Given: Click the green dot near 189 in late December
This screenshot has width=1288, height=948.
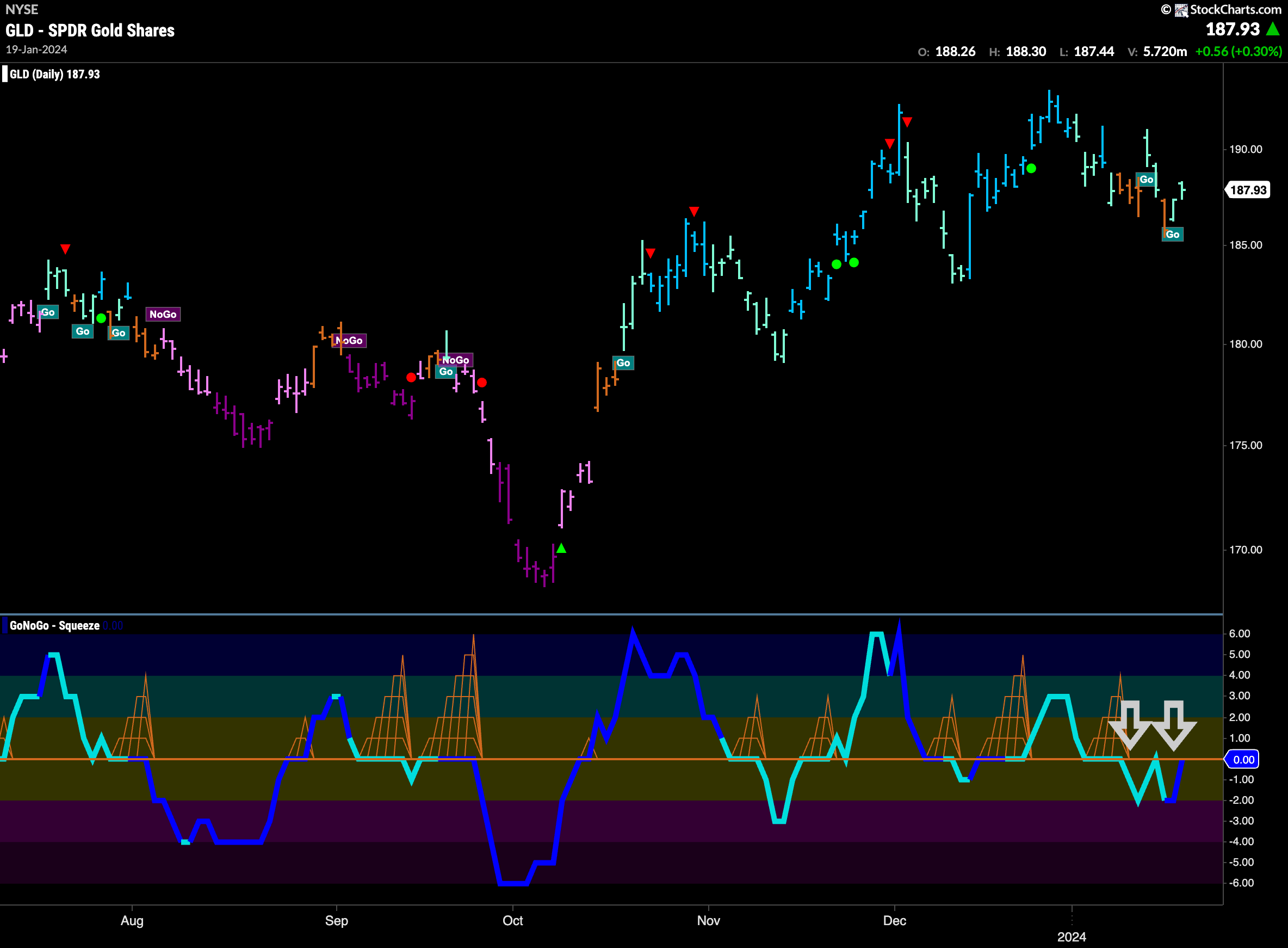Looking at the screenshot, I should tap(1031, 169).
